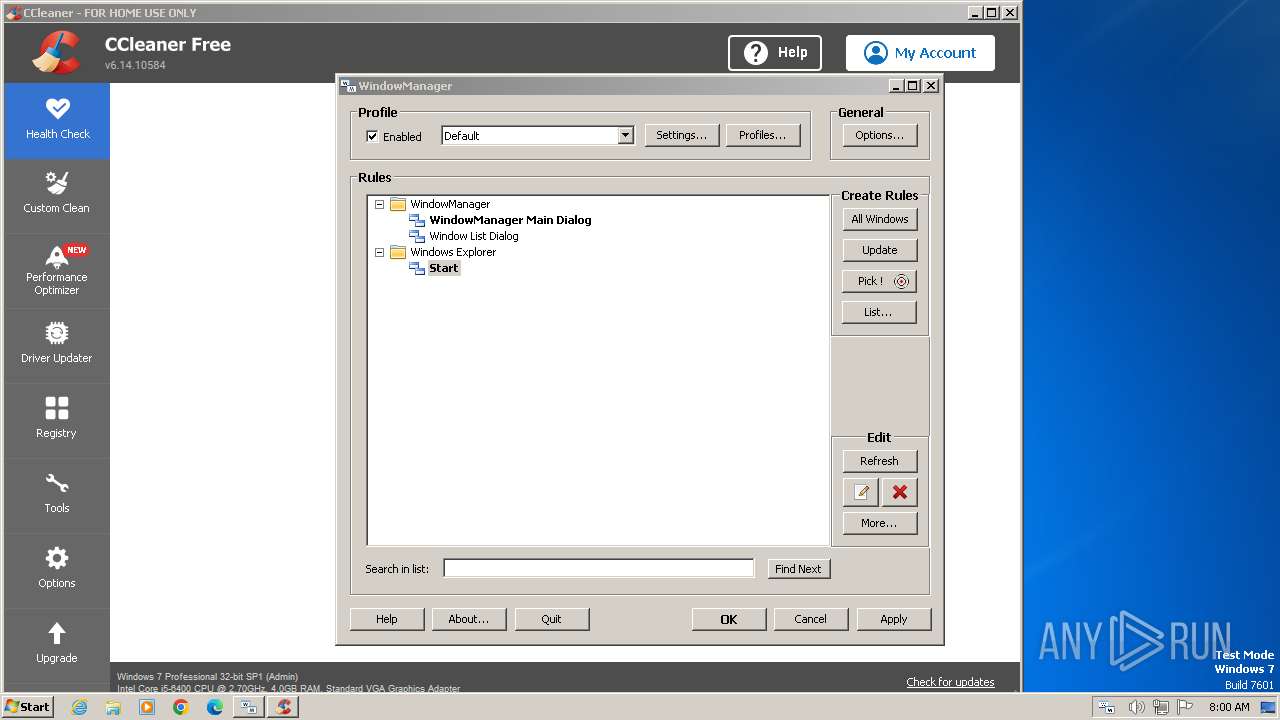Click the edit rule pencil icon
Viewport: 1280px width, 720px height.
(x=861, y=492)
